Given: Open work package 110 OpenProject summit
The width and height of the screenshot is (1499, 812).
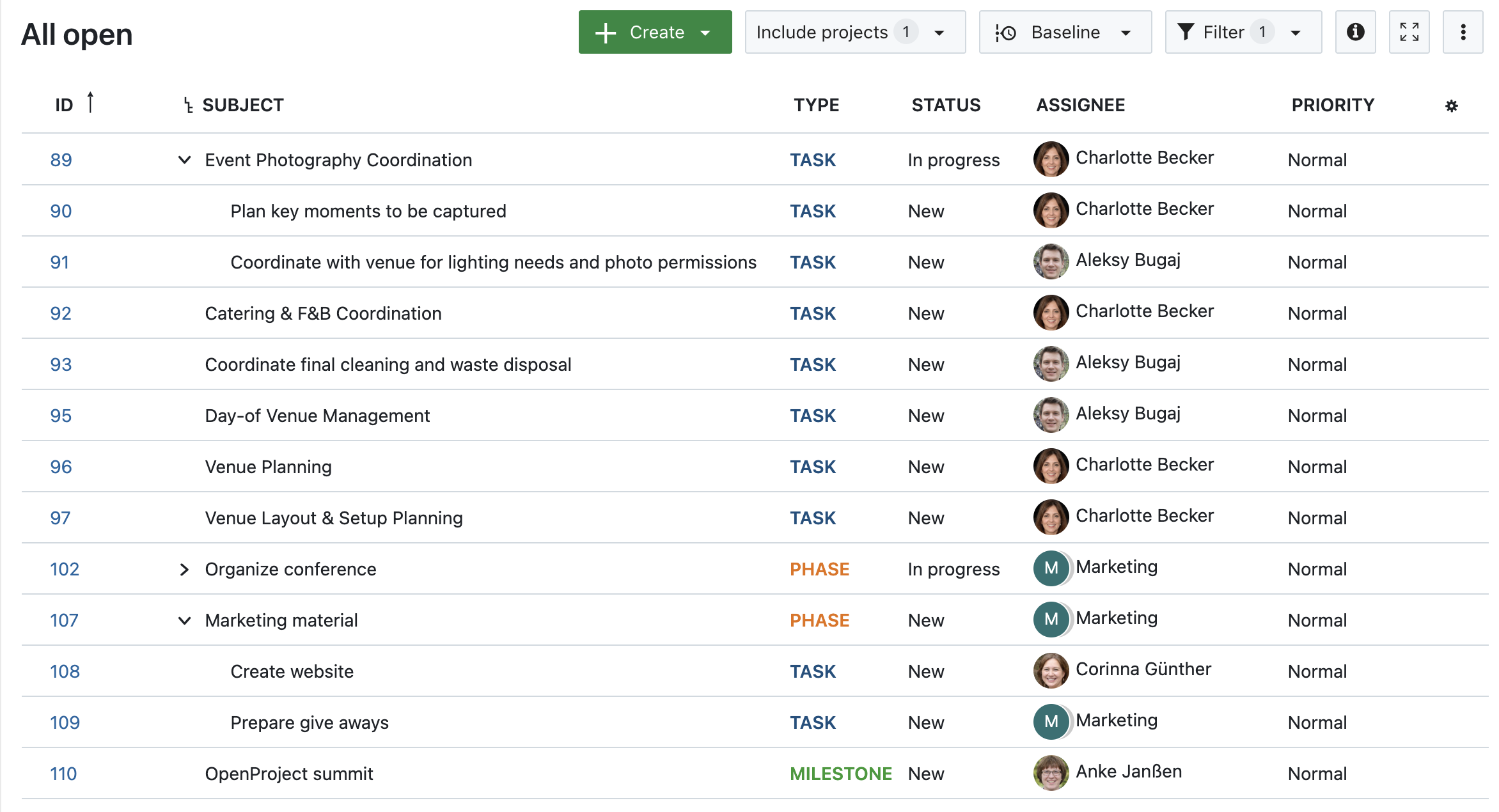Looking at the screenshot, I should click(x=64, y=773).
